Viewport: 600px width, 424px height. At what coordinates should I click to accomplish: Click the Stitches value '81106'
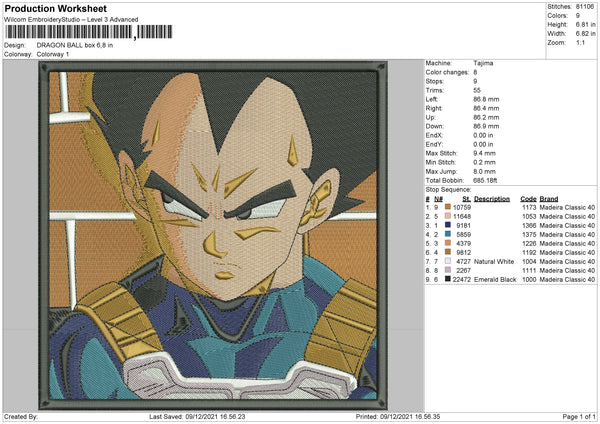pos(585,7)
